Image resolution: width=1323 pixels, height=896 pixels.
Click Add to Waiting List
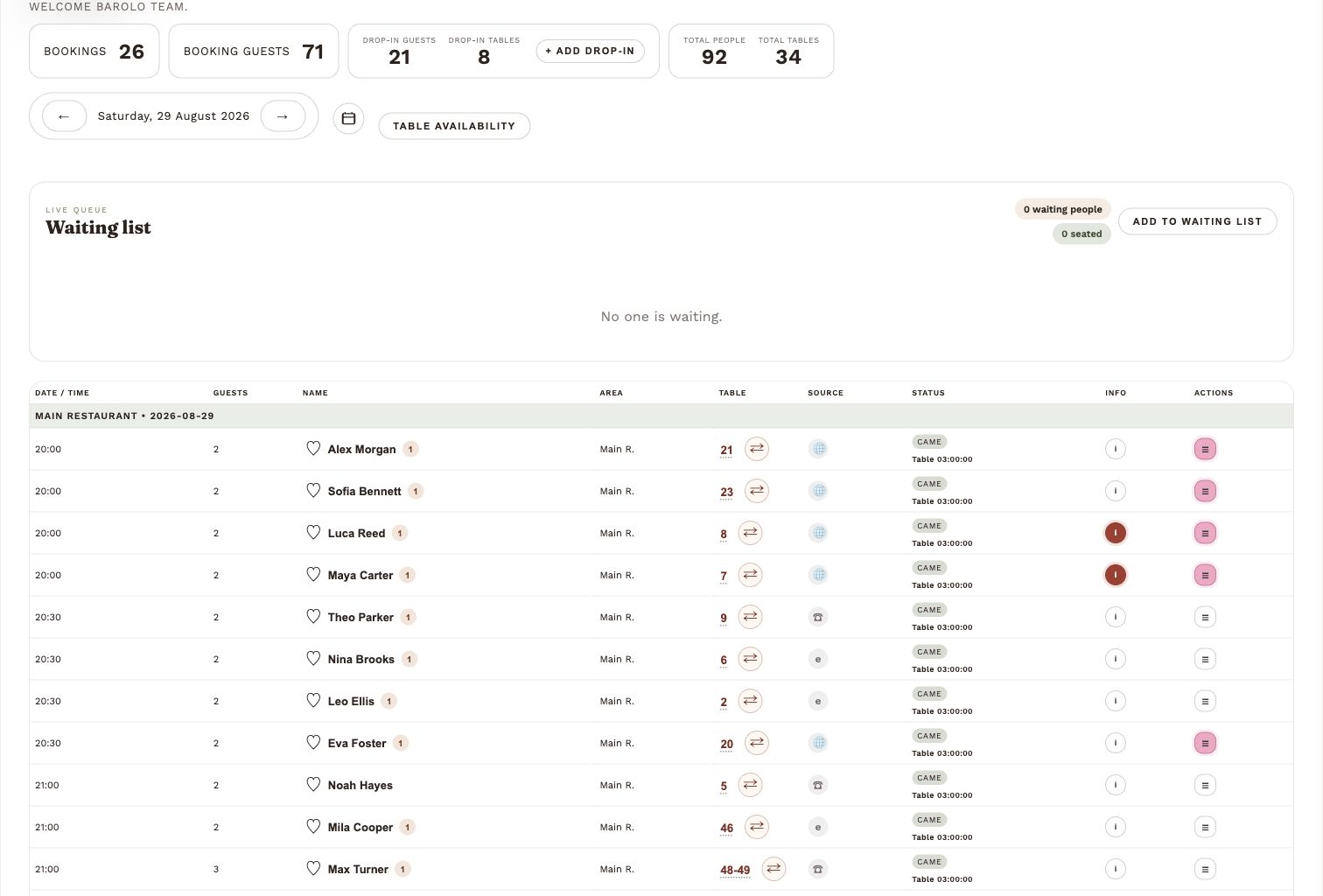point(1197,221)
